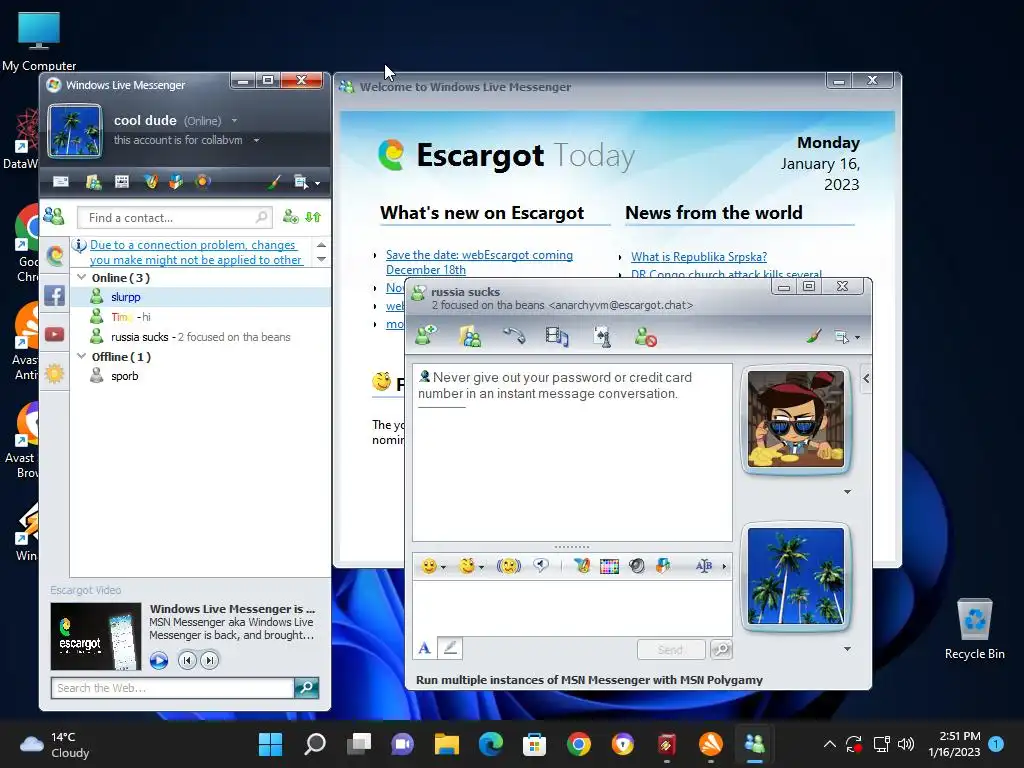Select offline contact sporb
The width and height of the screenshot is (1024, 768).
point(200,376)
